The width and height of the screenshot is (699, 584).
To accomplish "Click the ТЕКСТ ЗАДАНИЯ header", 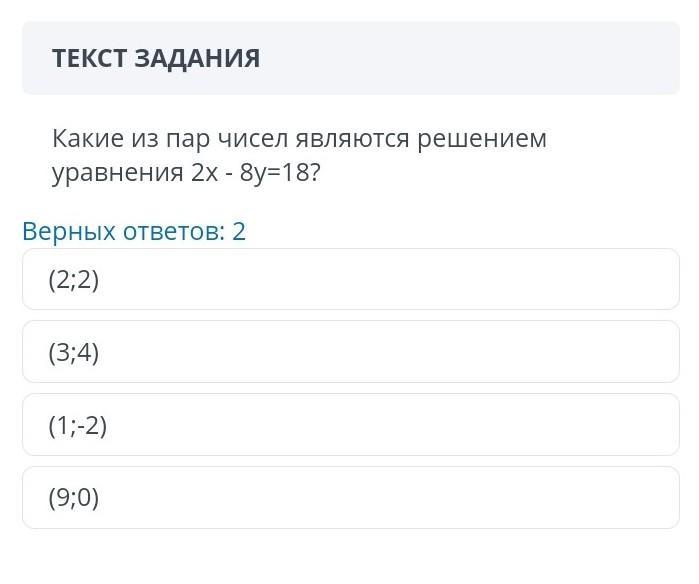I will coord(156,58).
